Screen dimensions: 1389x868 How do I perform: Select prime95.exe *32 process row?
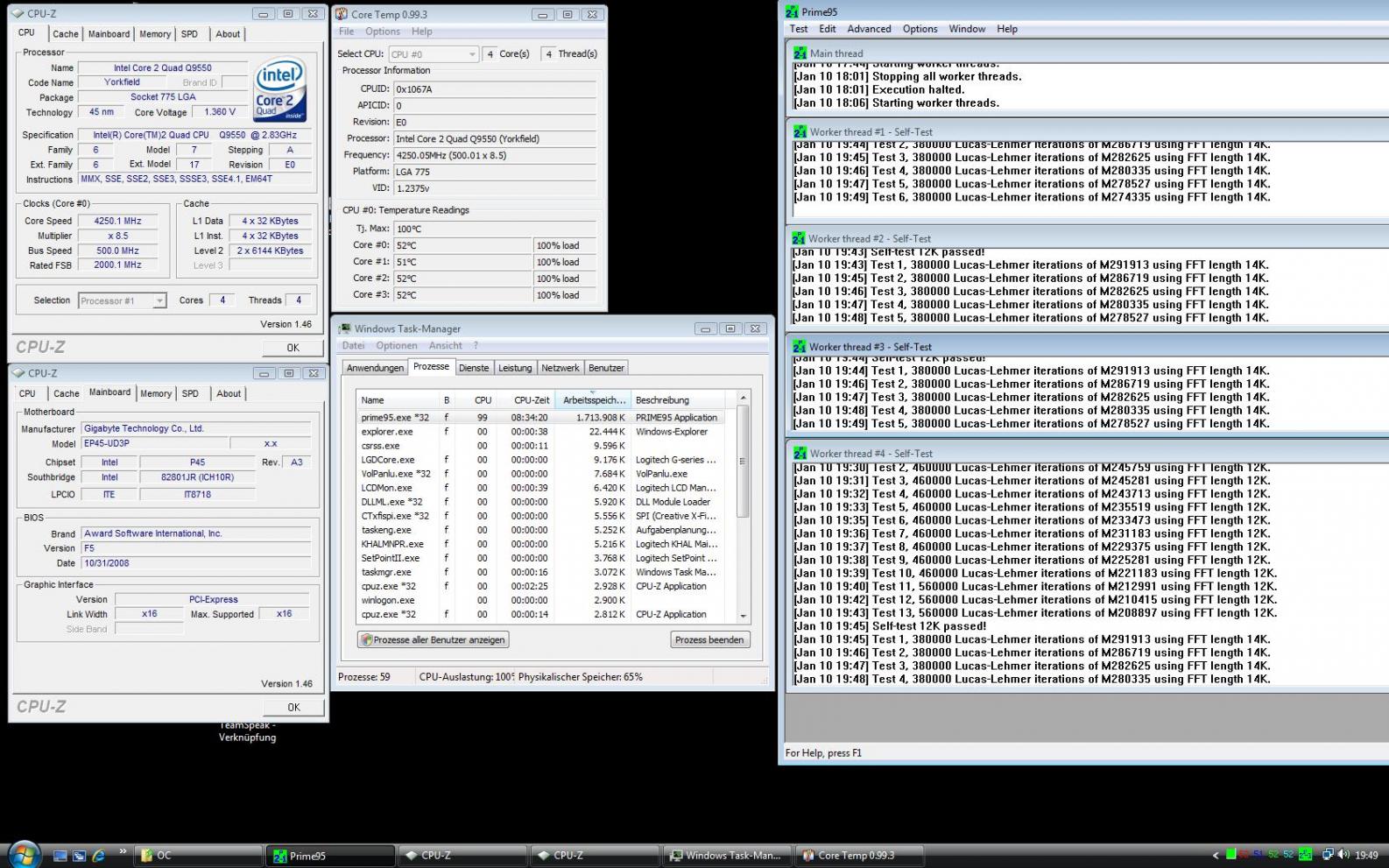(541, 418)
